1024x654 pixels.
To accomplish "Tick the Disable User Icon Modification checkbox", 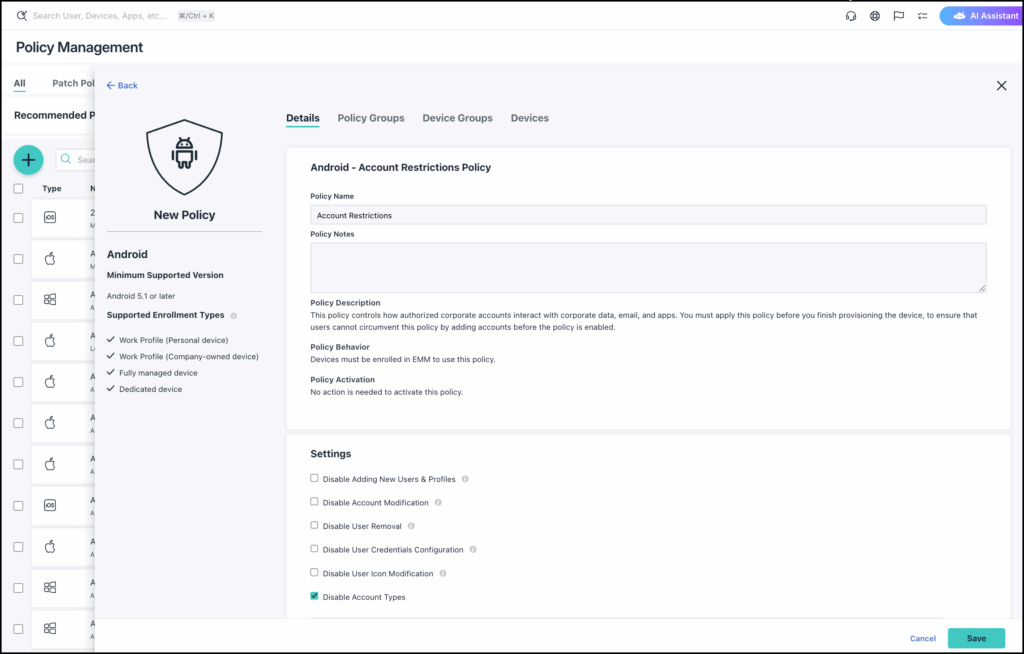I will (x=315, y=573).
